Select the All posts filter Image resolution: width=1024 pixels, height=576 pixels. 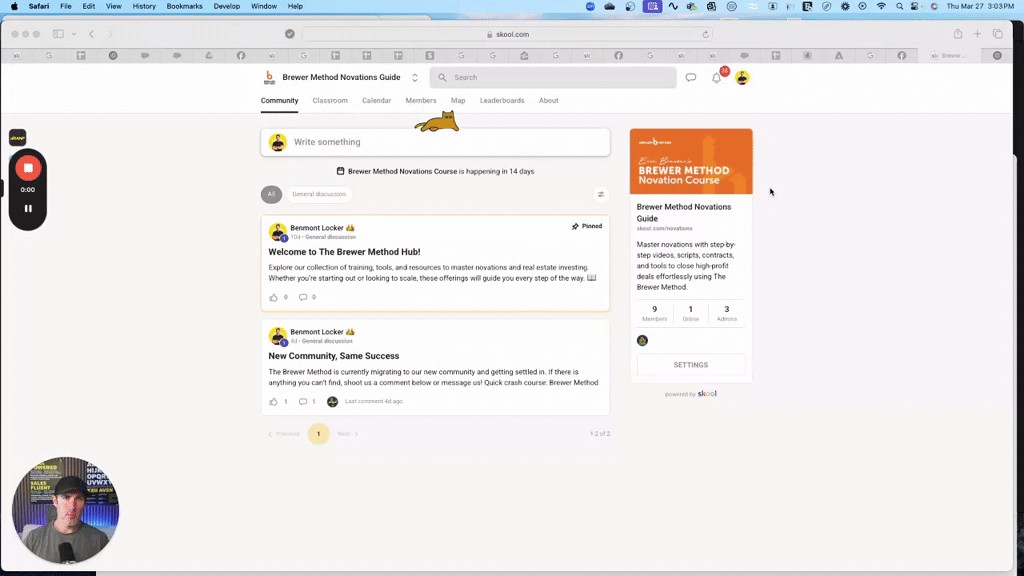[x=272, y=194]
